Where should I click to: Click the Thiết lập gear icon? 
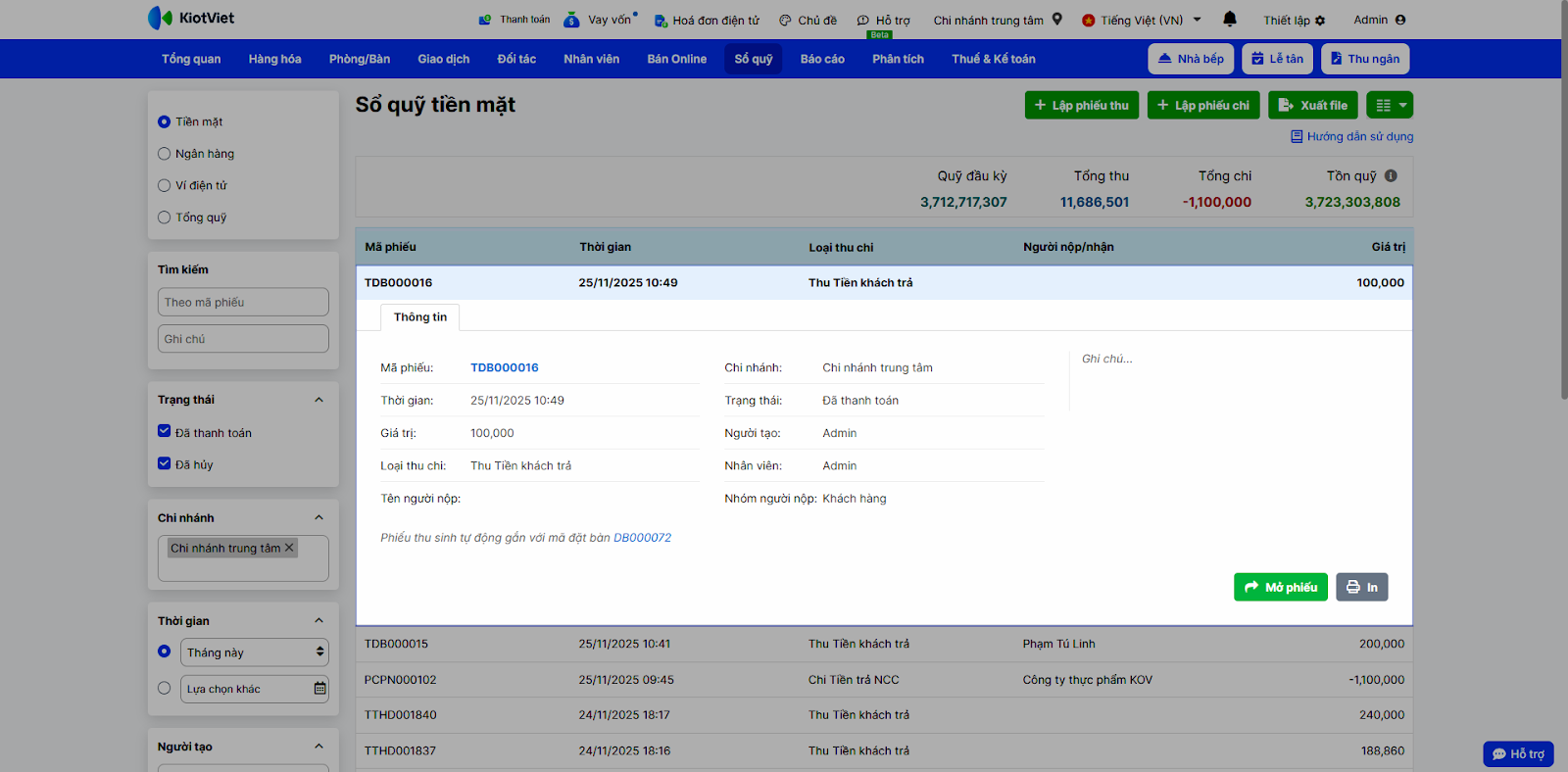[1320, 21]
